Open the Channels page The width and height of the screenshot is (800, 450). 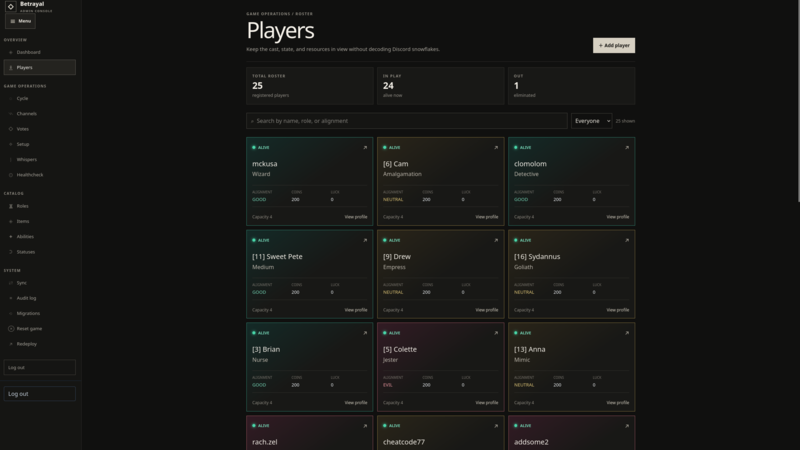[x=39, y=114]
